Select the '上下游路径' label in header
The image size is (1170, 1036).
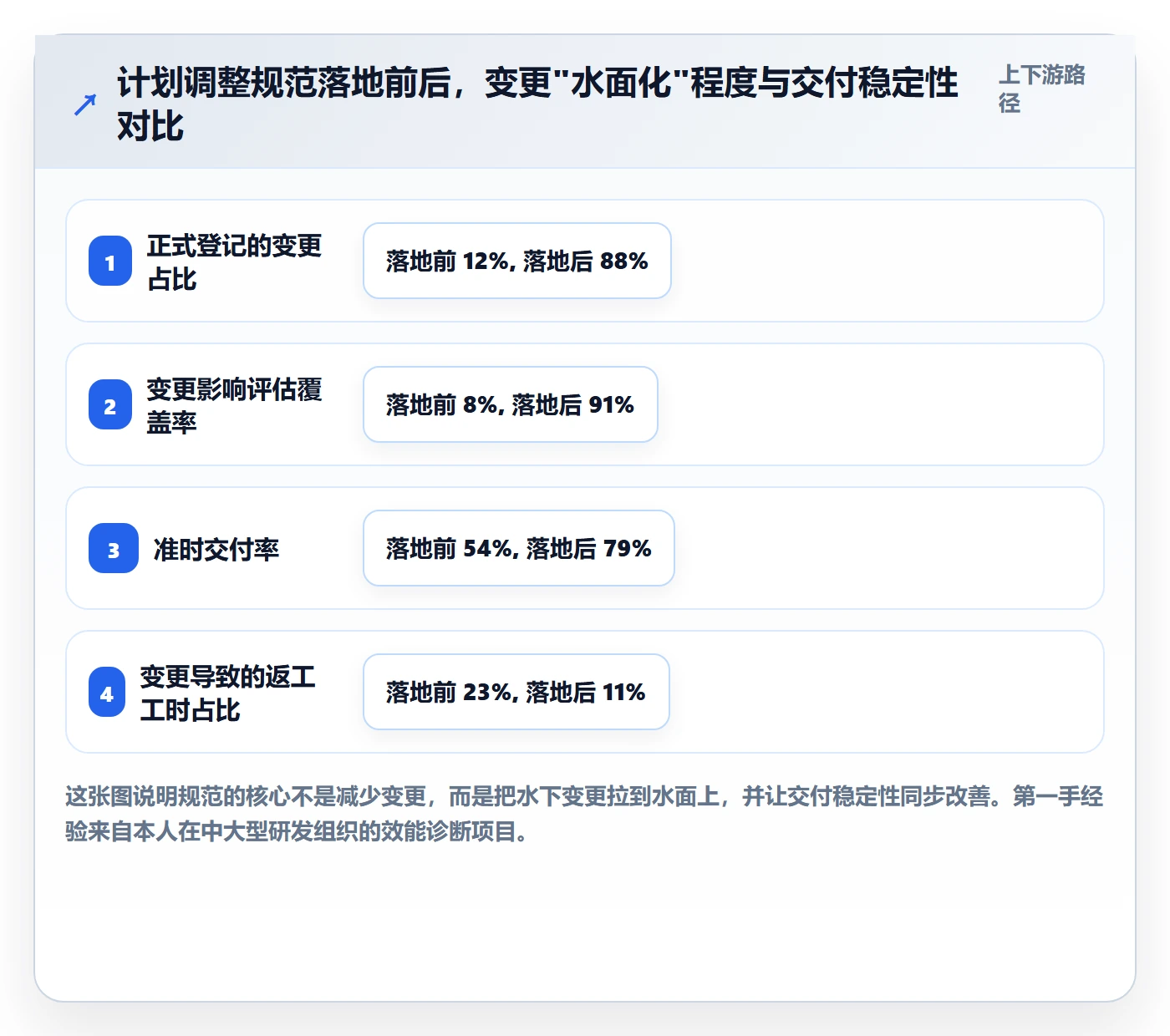(x=1041, y=89)
